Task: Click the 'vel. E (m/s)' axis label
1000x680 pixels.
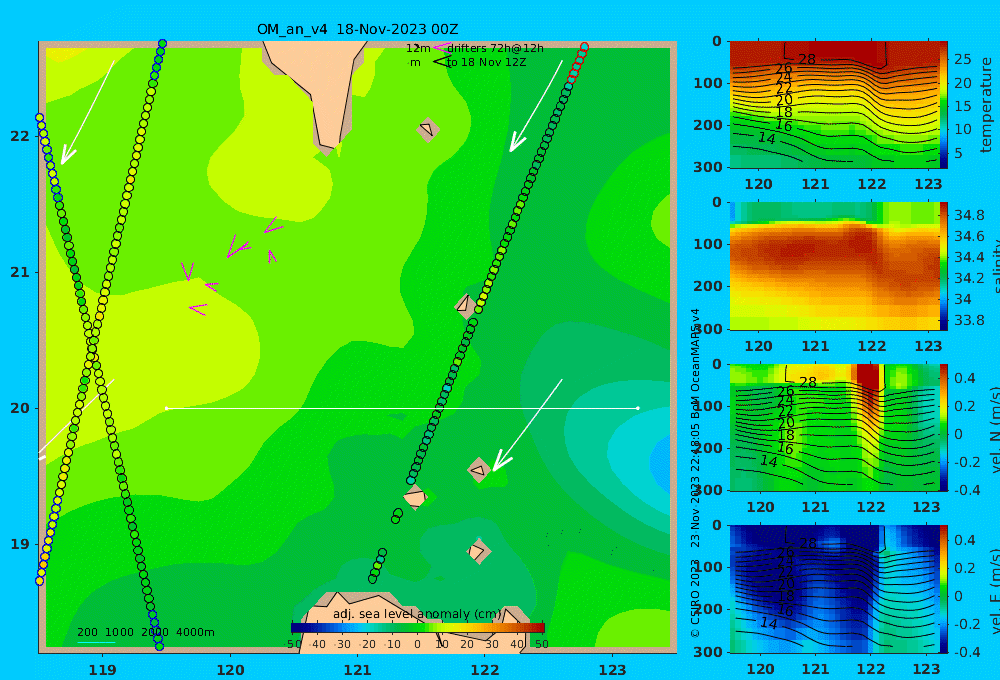Action: point(995,590)
